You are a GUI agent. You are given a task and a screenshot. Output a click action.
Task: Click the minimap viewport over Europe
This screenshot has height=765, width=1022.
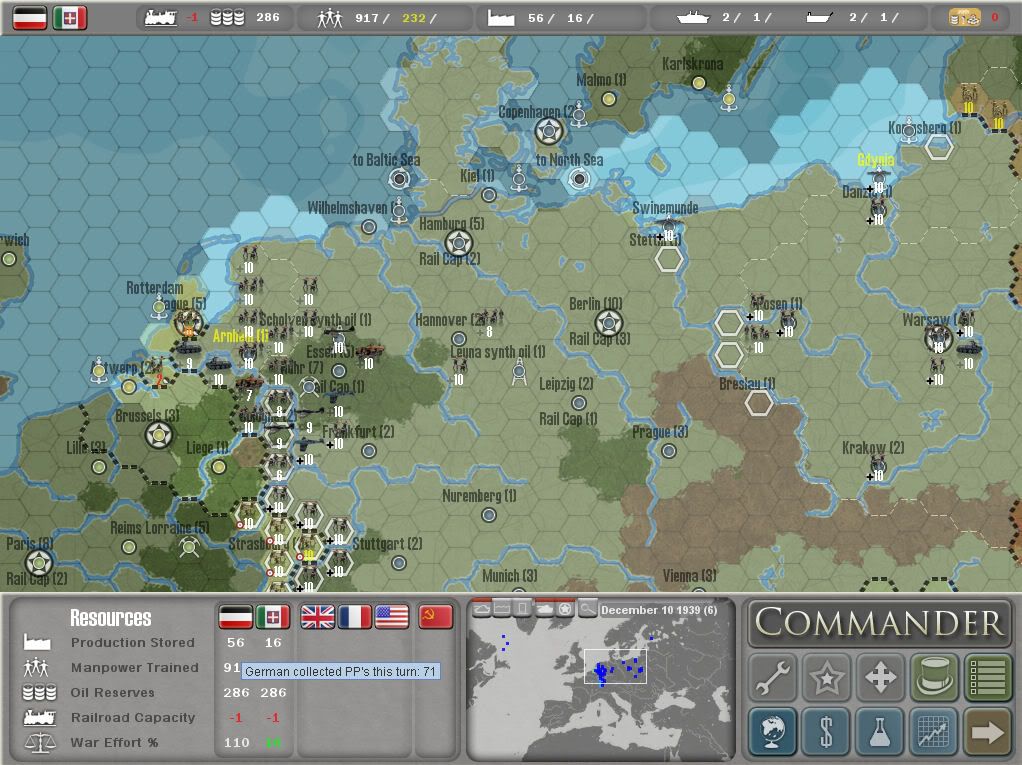coord(616,666)
